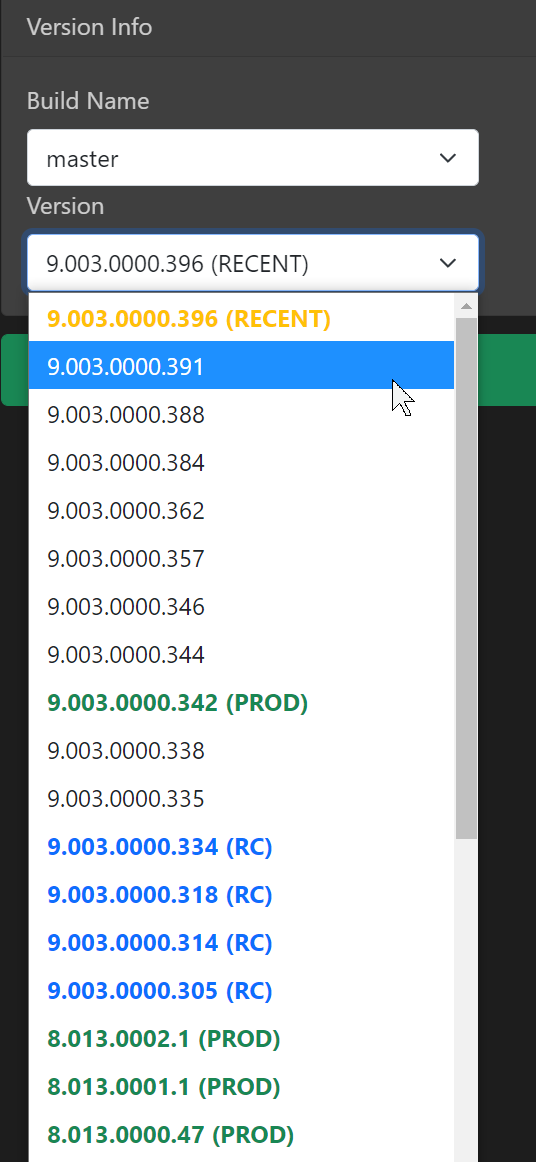This screenshot has width=536, height=1162.
Task: Select version 9.003.0000.391
Action: [x=242, y=365]
